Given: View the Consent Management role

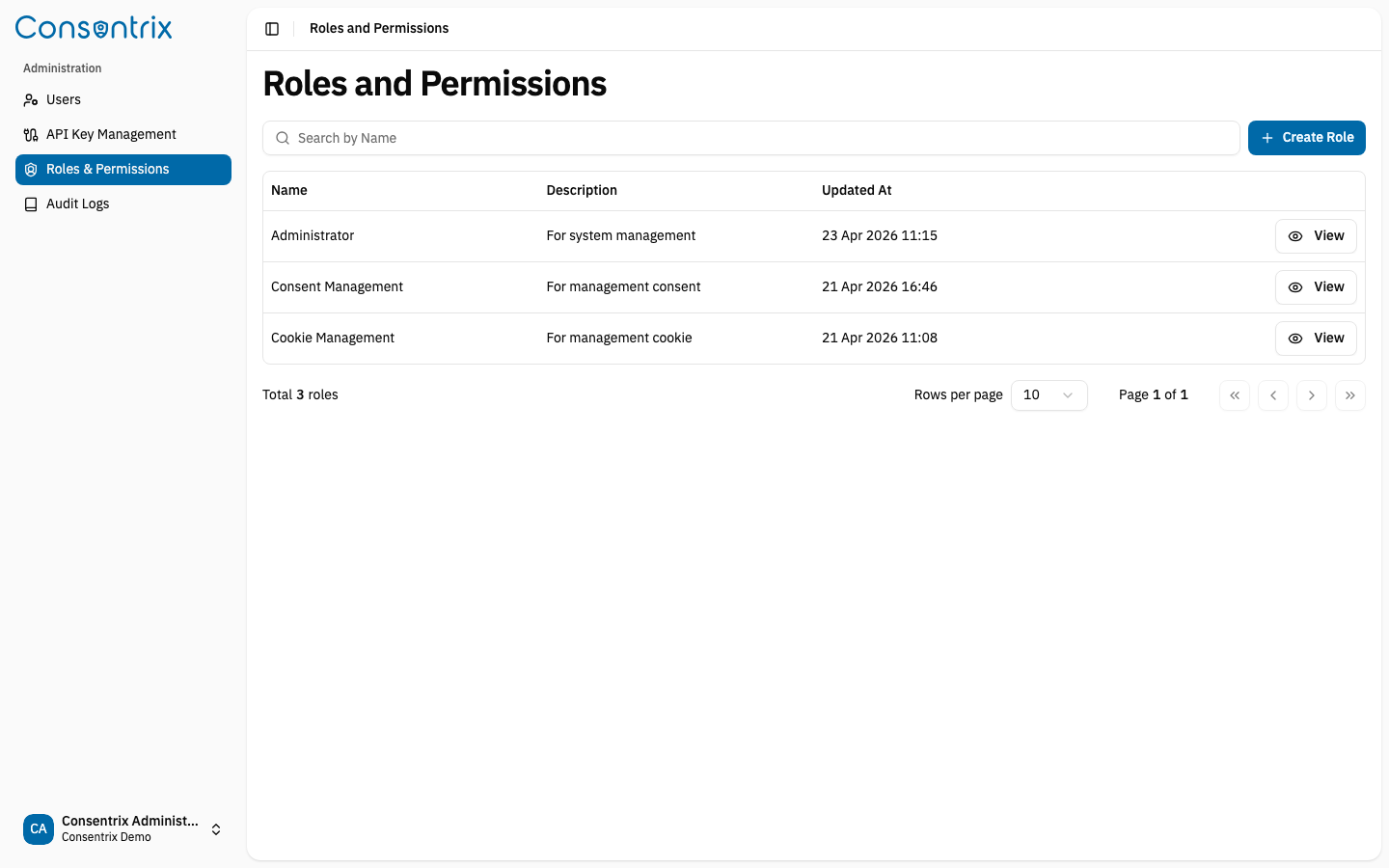Looking at the screenshot, I should (x=1316, y=287).
